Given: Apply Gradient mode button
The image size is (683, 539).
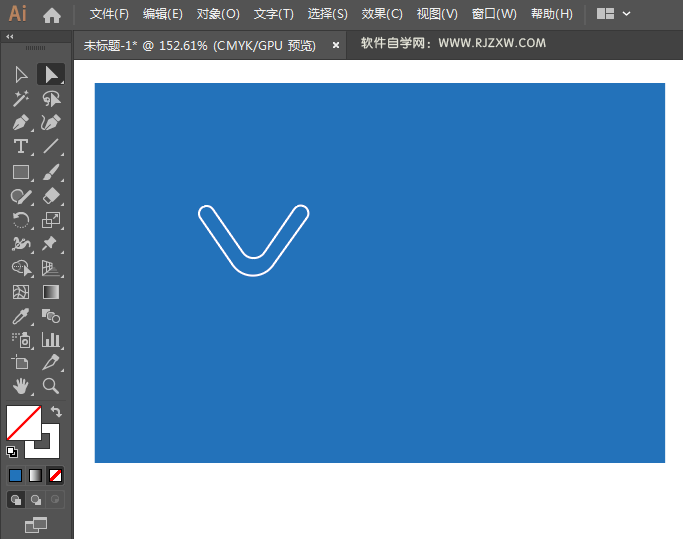Looking at the screenshot, I should click(35, 475).
